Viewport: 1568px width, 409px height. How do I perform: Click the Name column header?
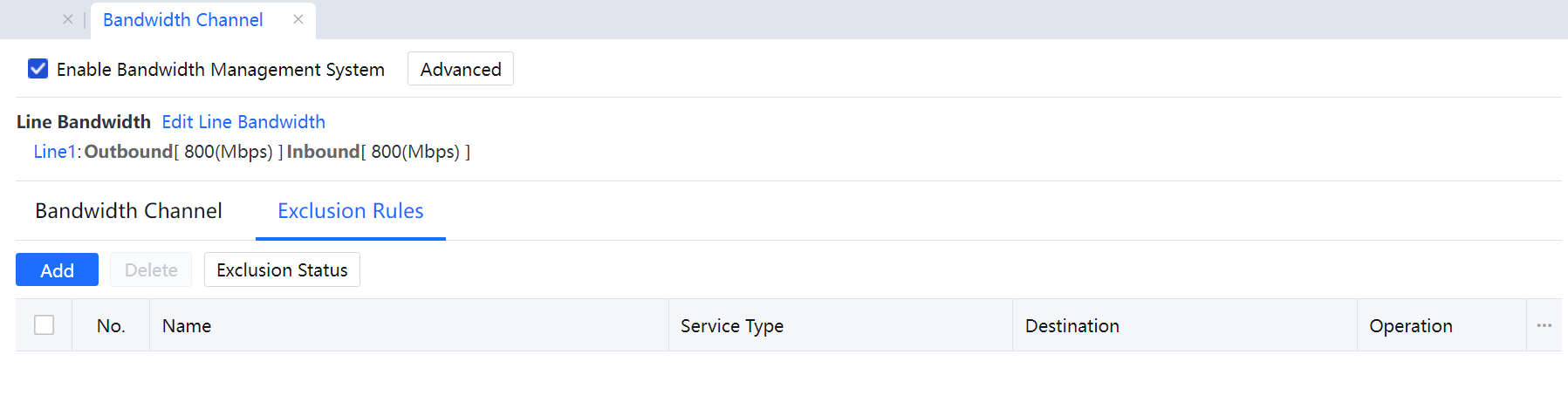(187, 326)
